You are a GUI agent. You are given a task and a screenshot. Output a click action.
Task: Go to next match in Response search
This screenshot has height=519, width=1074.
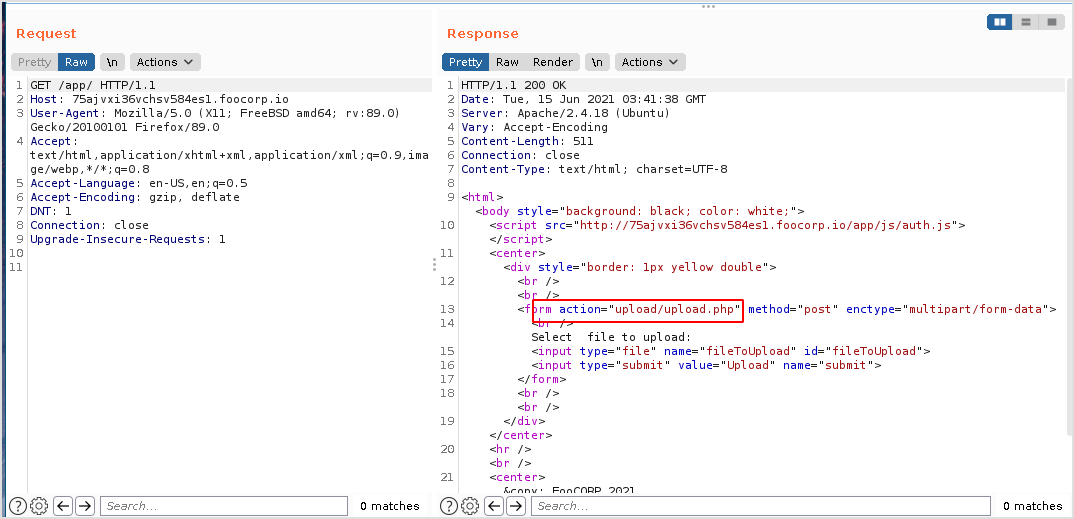tap(516, 506)
